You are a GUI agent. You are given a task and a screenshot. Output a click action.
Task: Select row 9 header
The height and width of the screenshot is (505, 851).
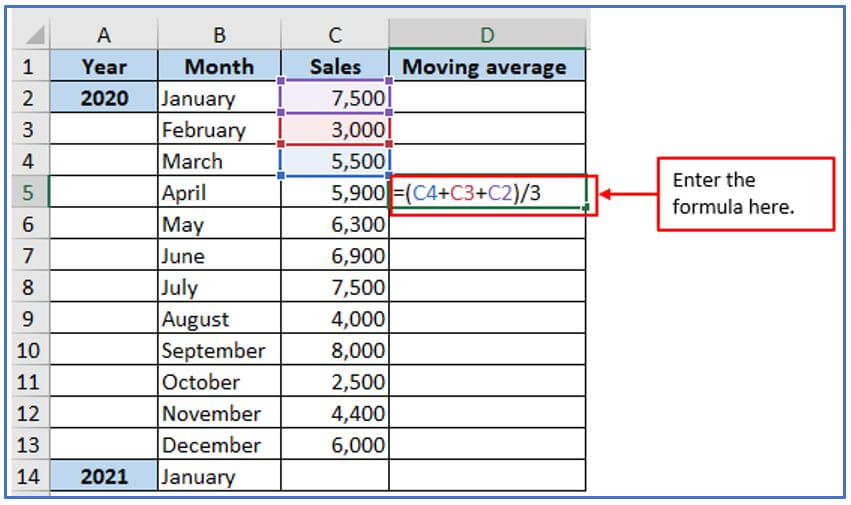[28, 318]
